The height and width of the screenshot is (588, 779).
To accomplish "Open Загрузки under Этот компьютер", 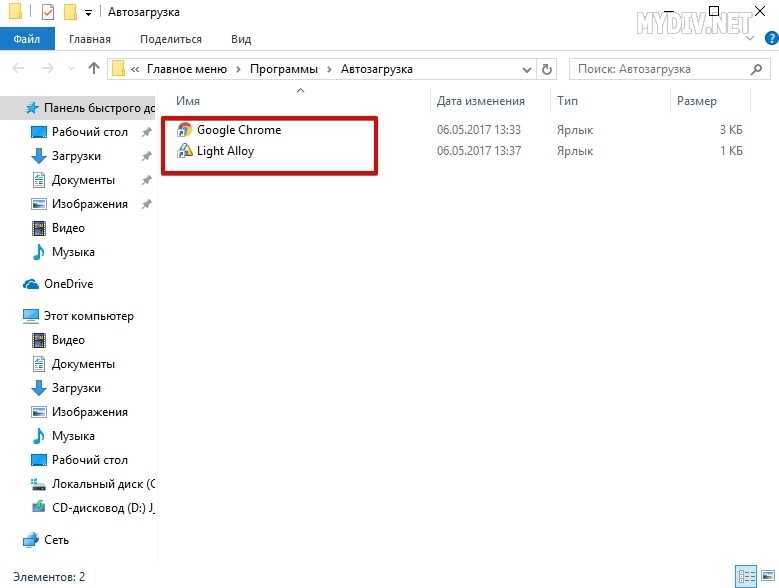I will pos(77,388).
